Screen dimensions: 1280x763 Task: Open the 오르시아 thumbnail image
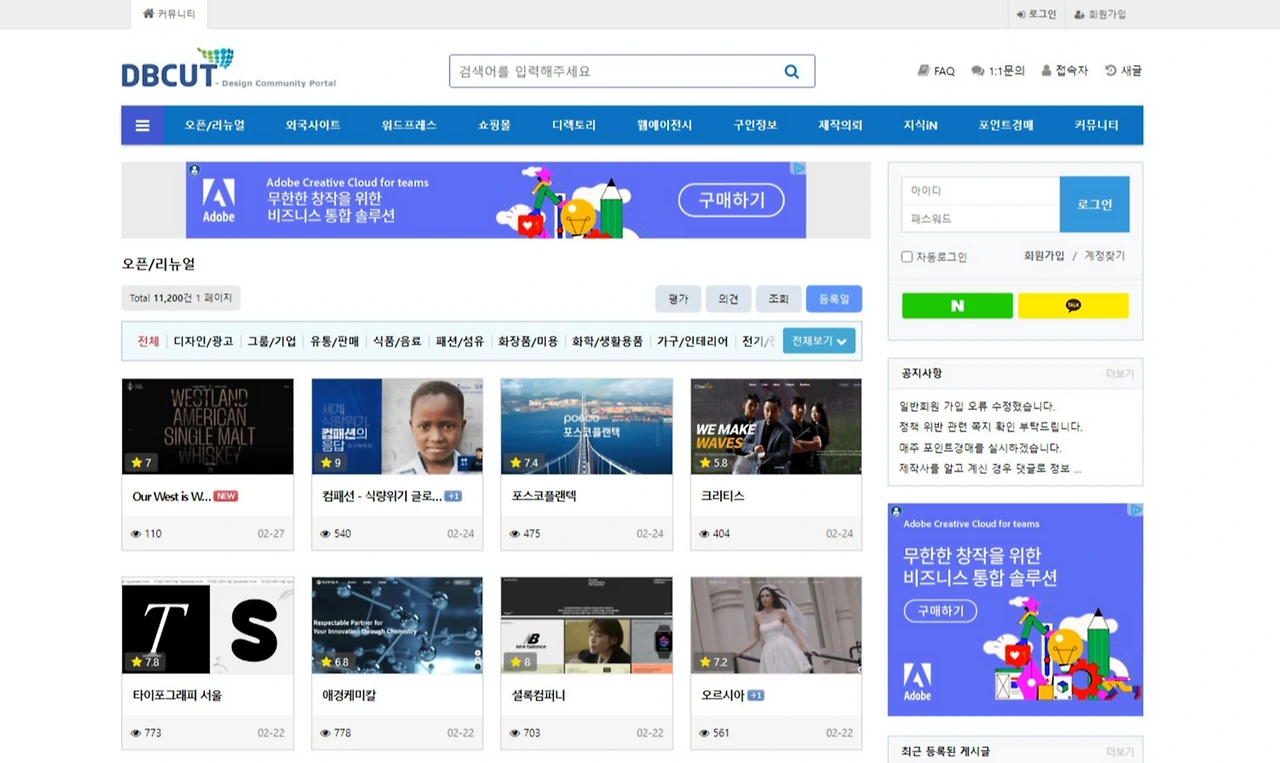[776, 625]
